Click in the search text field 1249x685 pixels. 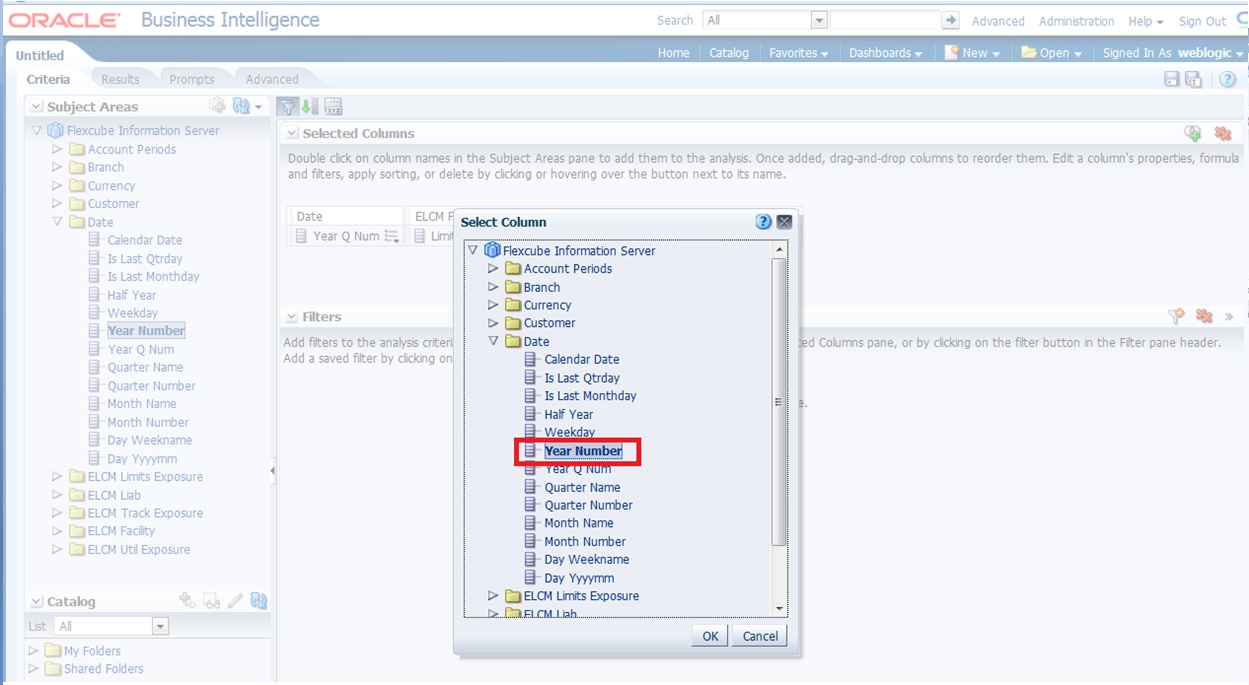click(885, 20)
